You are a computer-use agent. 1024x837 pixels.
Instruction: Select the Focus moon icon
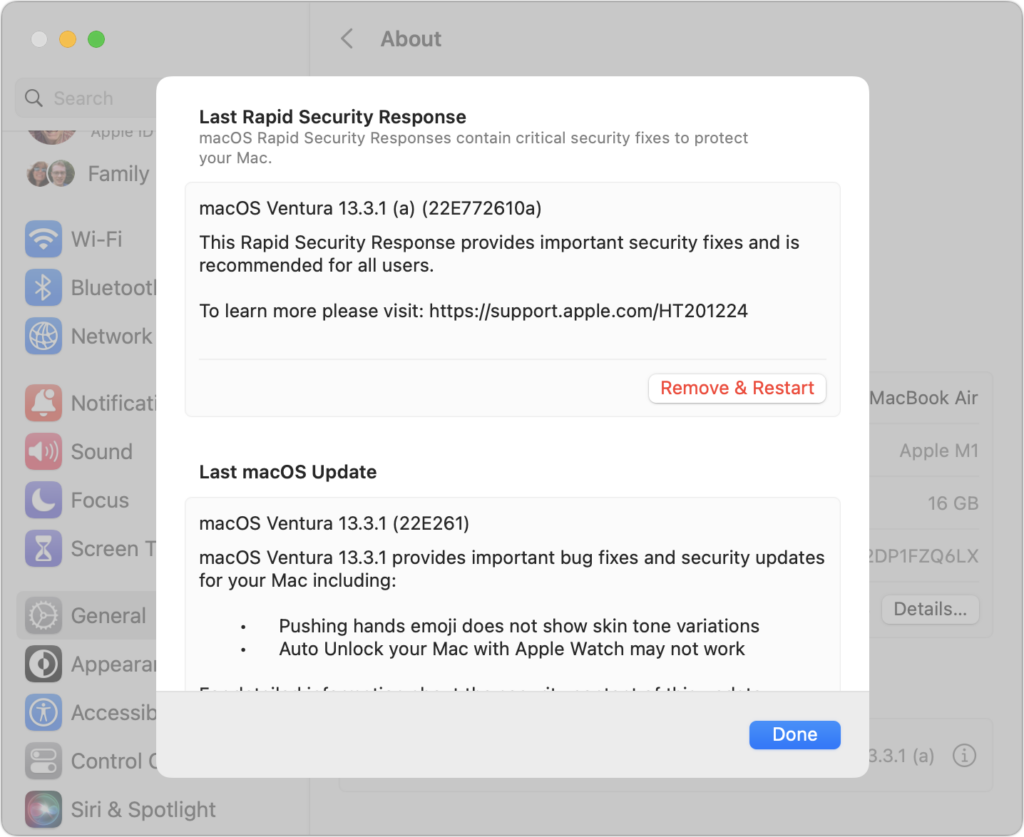[43, 500]
